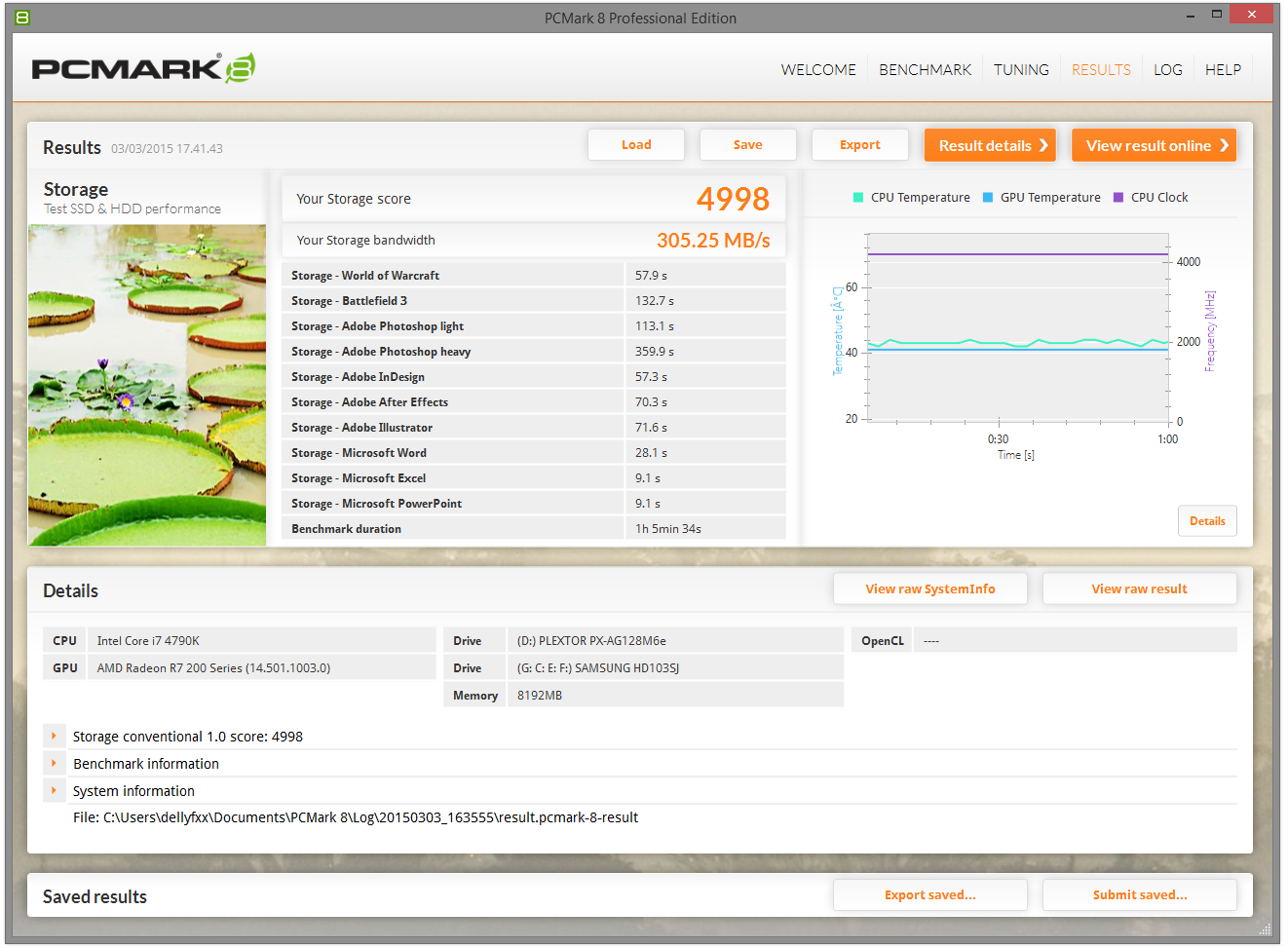Expand Storage conventional 1.0 score row

click(54, 737)
